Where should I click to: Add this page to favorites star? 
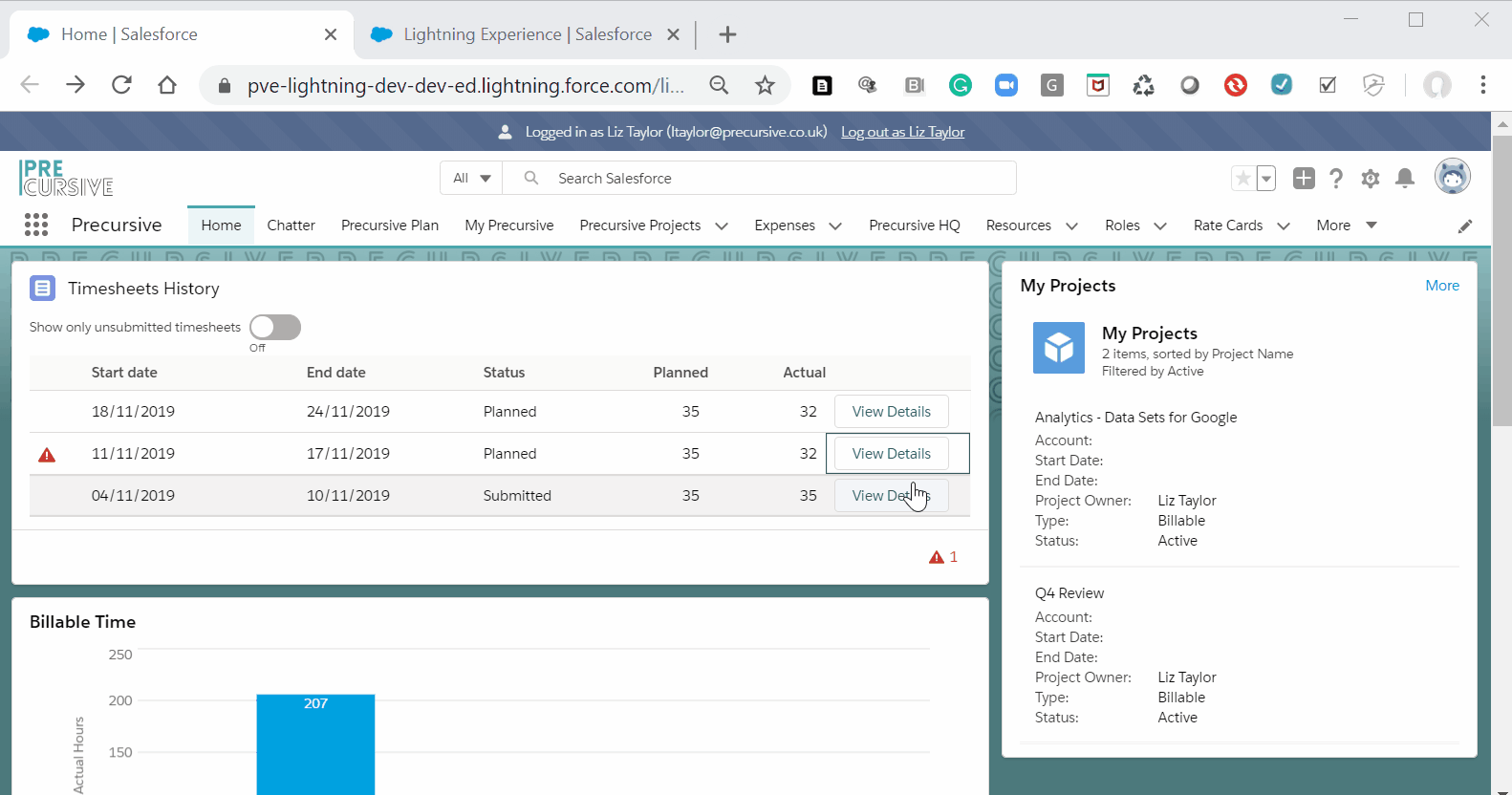[x=1242, y=178]
